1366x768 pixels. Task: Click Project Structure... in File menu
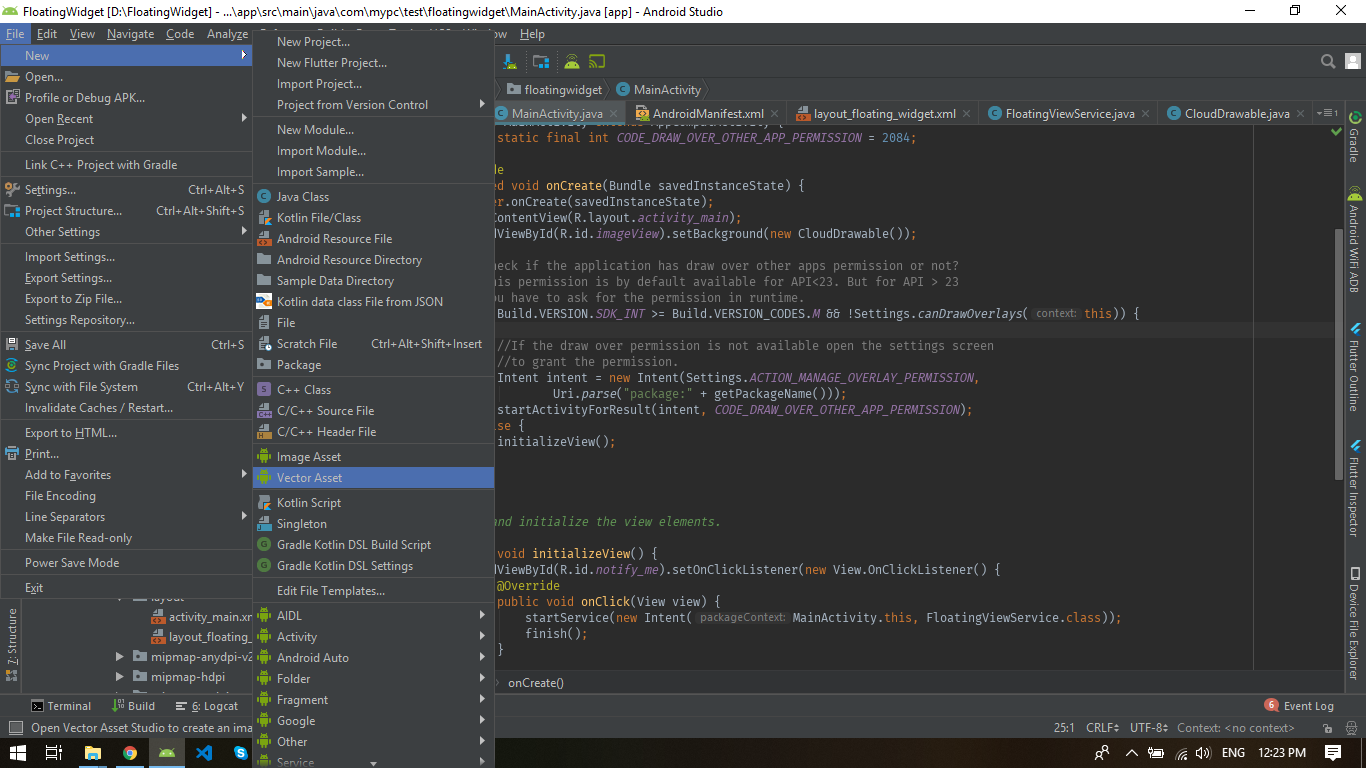[x=126, y=211]
